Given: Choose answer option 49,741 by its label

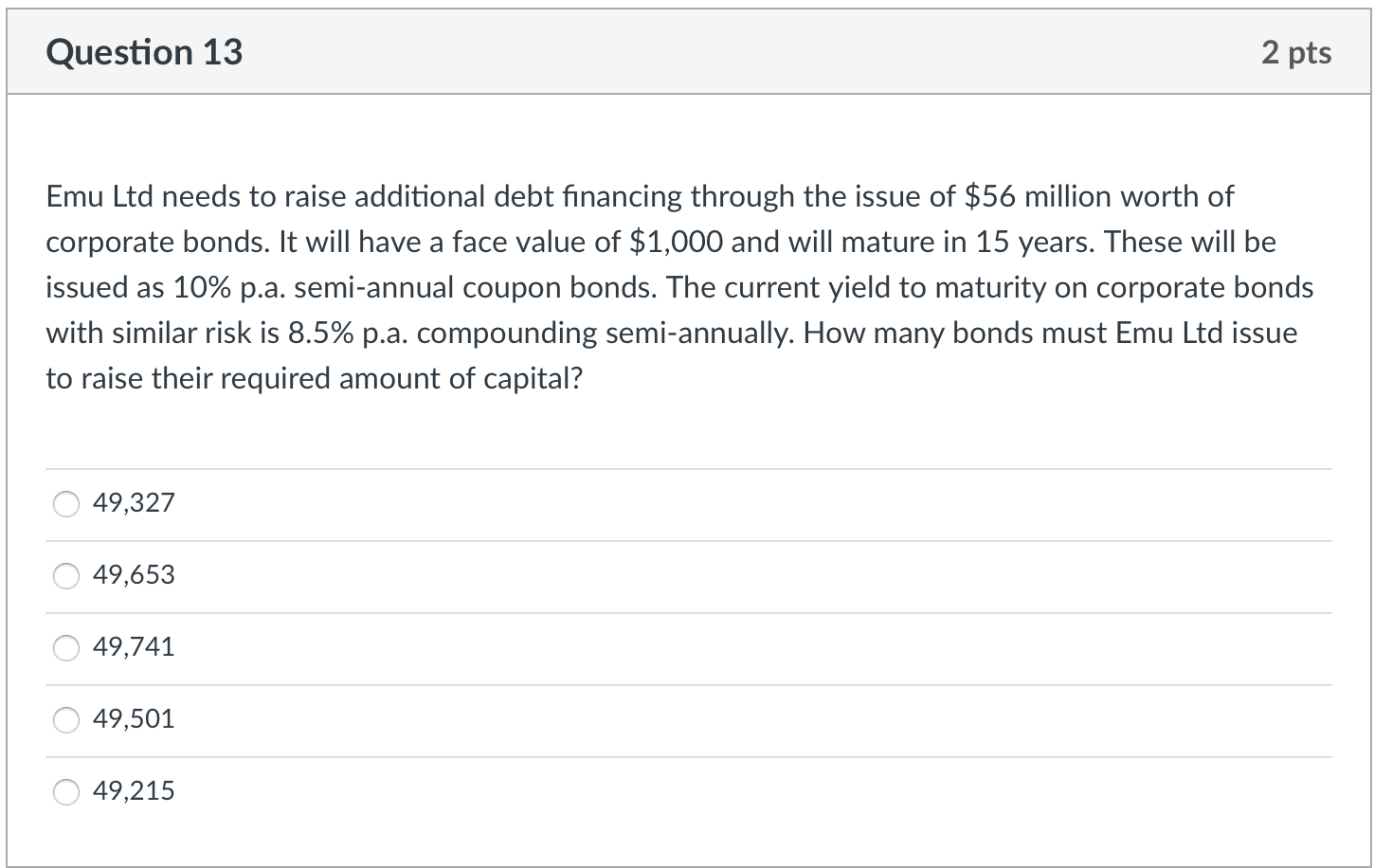Looking at the screenshot, I should pyautogui.click(x=133, y=646).
